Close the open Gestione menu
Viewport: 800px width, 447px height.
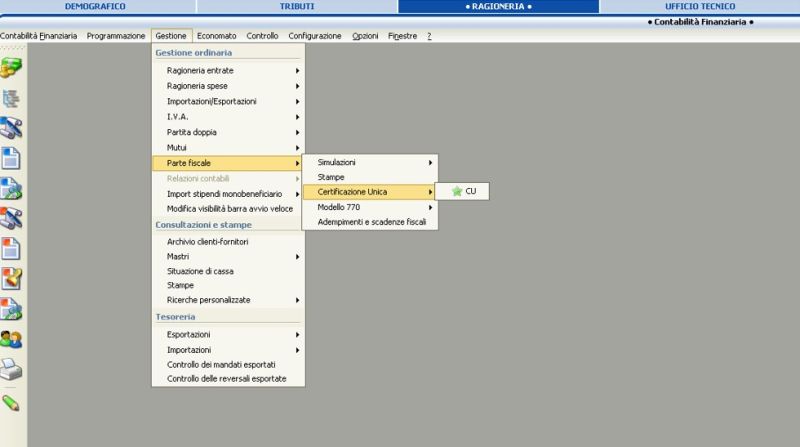click(x=171, y=36)
